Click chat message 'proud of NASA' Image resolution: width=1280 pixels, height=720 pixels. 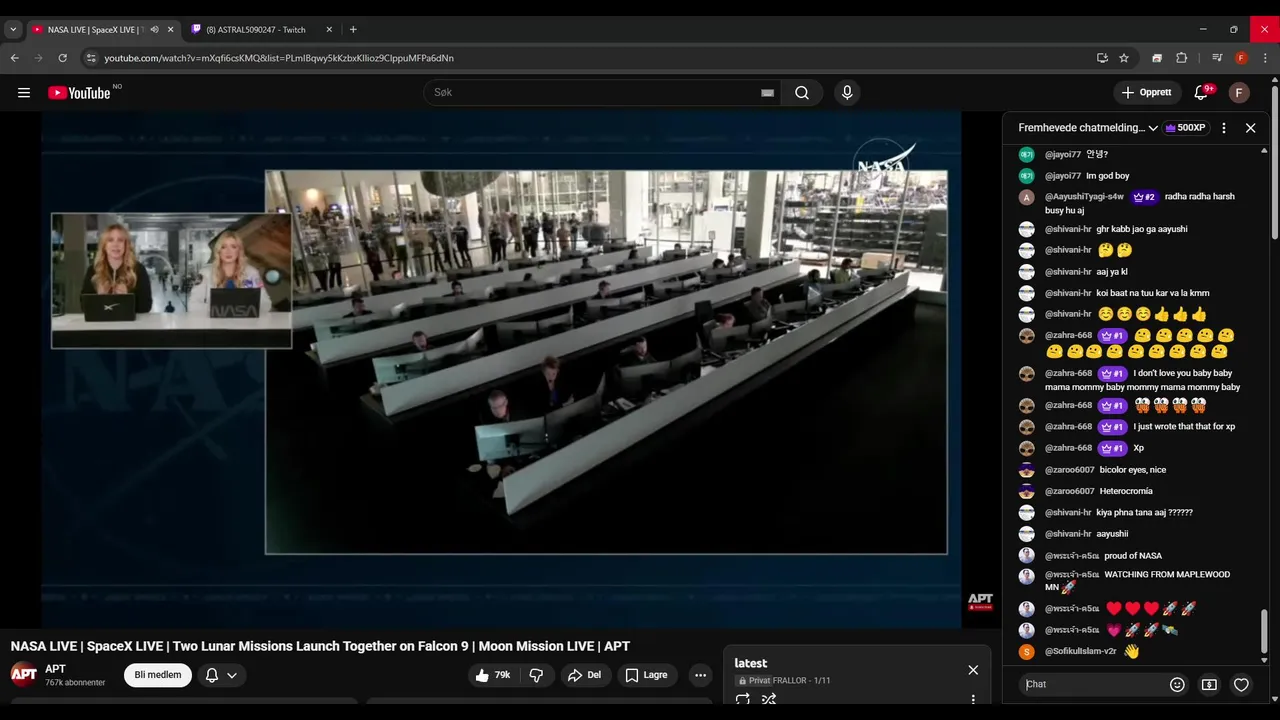[x=1133, y=556]
